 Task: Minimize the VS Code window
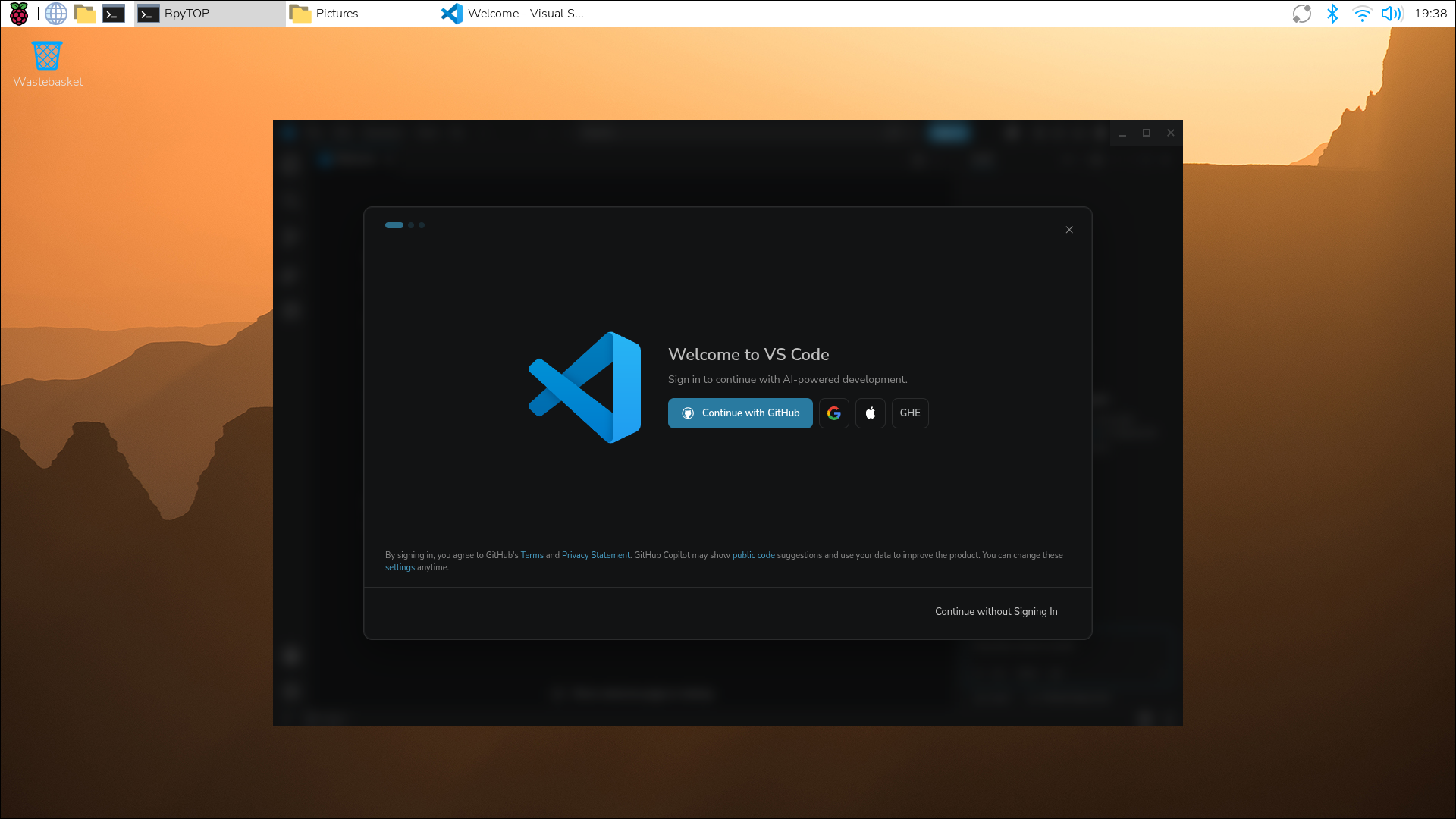[x=1122, y=133]
